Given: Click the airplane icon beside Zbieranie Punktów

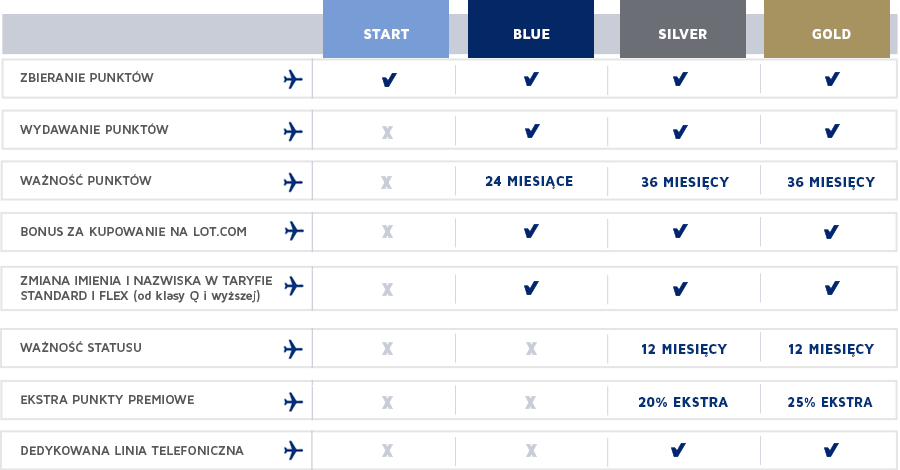Looking at the screenshot, I should 293,79.
